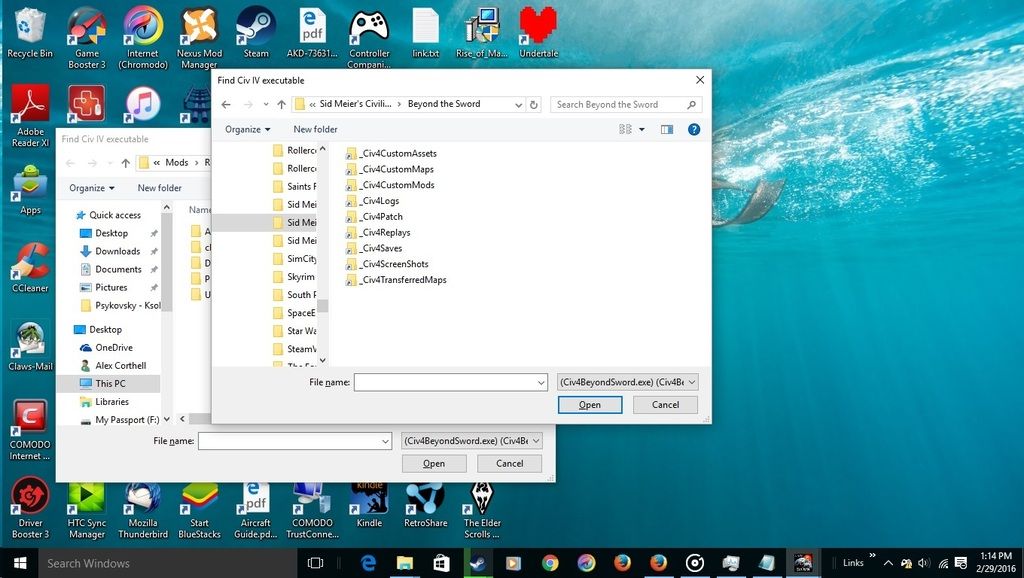The image size is (1024, 578).
Task: Open the Recycle Bin desktop icon
Action: pos(29,33)
